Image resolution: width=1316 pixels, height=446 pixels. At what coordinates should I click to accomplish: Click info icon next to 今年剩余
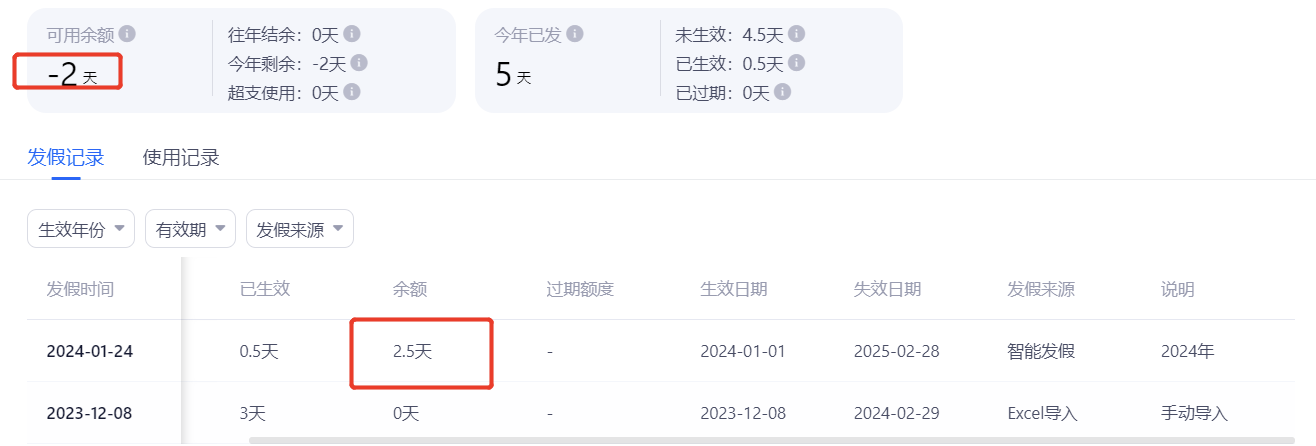[x=359, y=63]
